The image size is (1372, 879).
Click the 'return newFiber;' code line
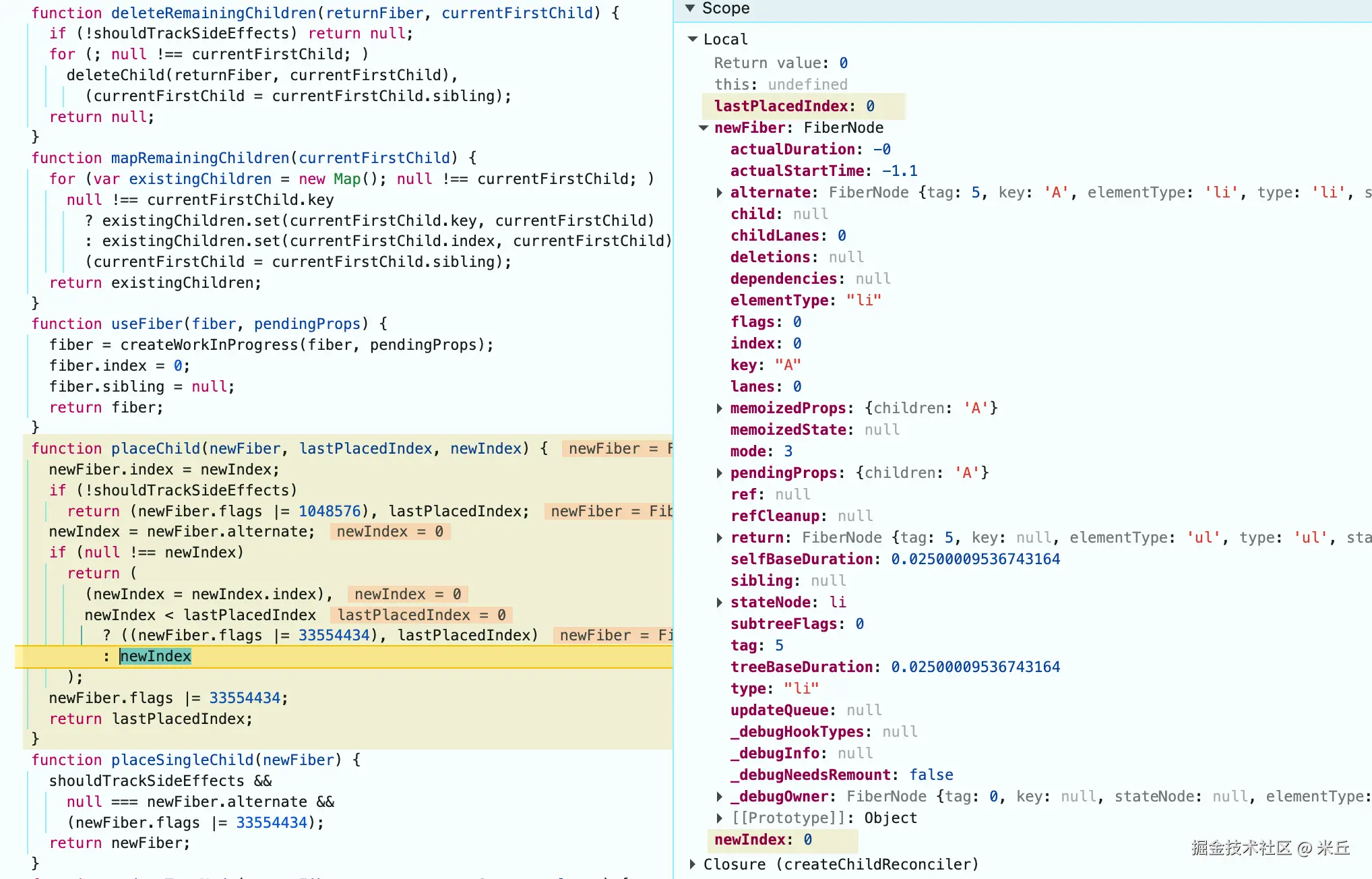120,843
